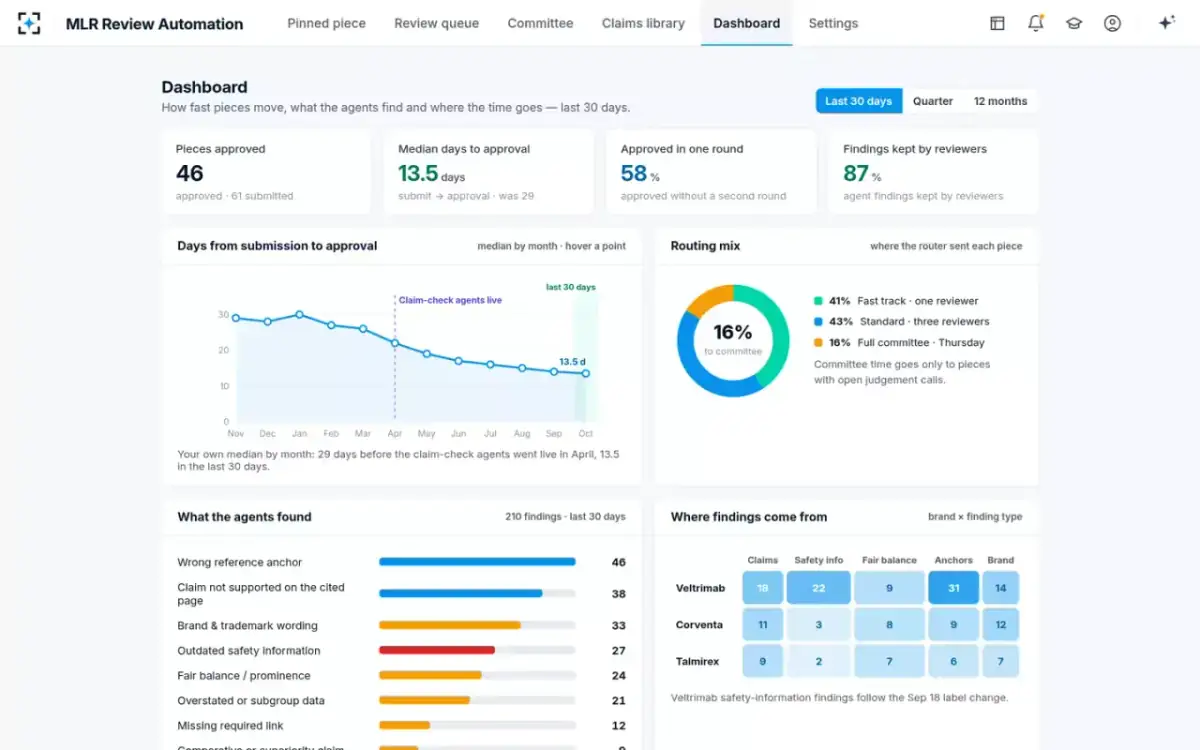Click the Median days to approval card
The width and height of the screenshot is (1200, 750).
[x=488, y=172]
